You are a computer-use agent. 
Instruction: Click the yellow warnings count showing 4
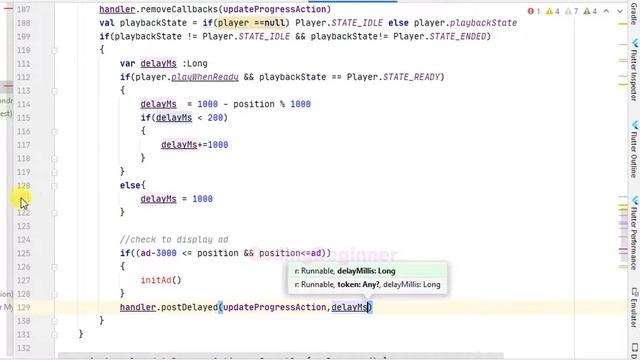(553, 11)
